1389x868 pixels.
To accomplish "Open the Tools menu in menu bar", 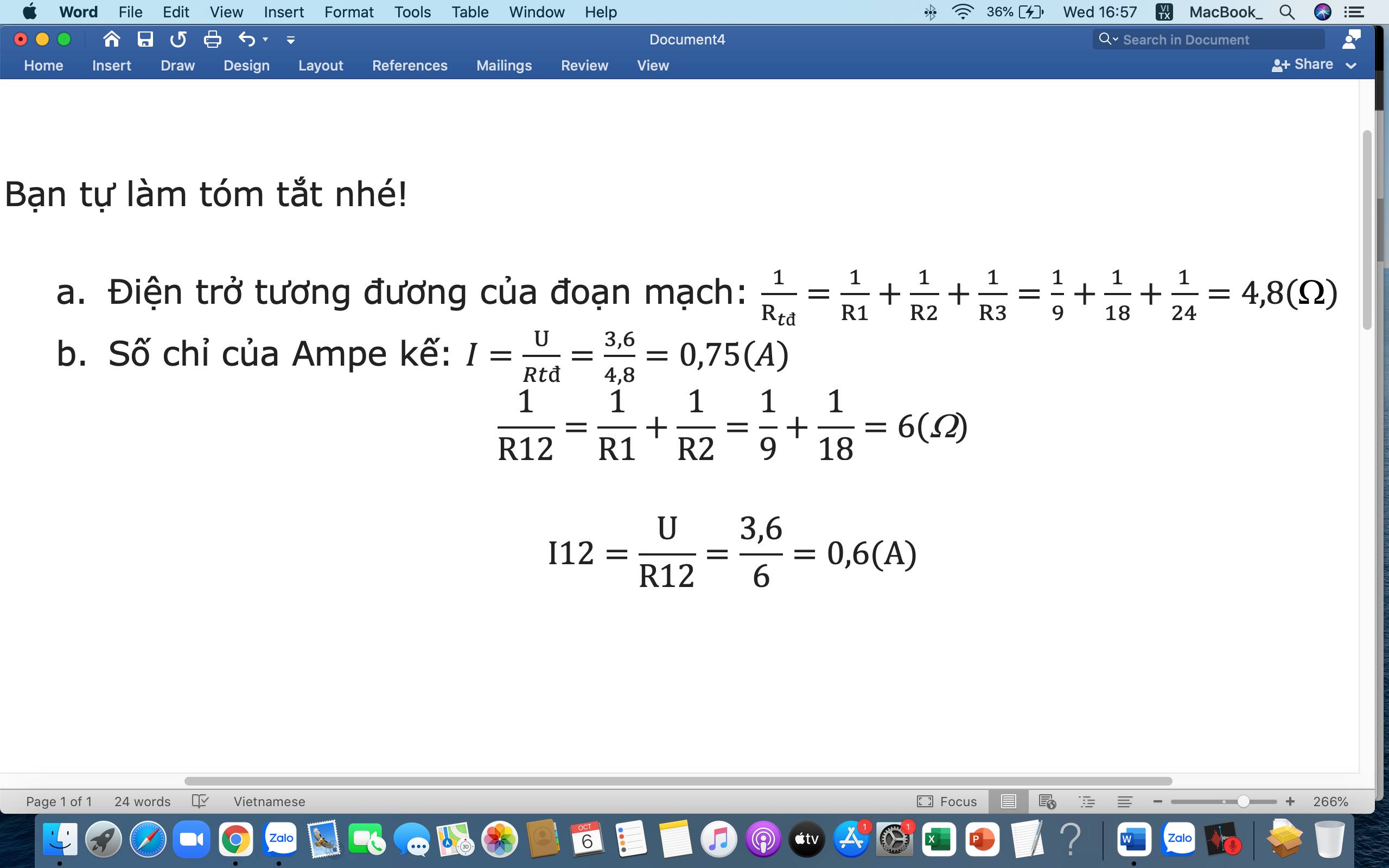I will click(412, 12).
